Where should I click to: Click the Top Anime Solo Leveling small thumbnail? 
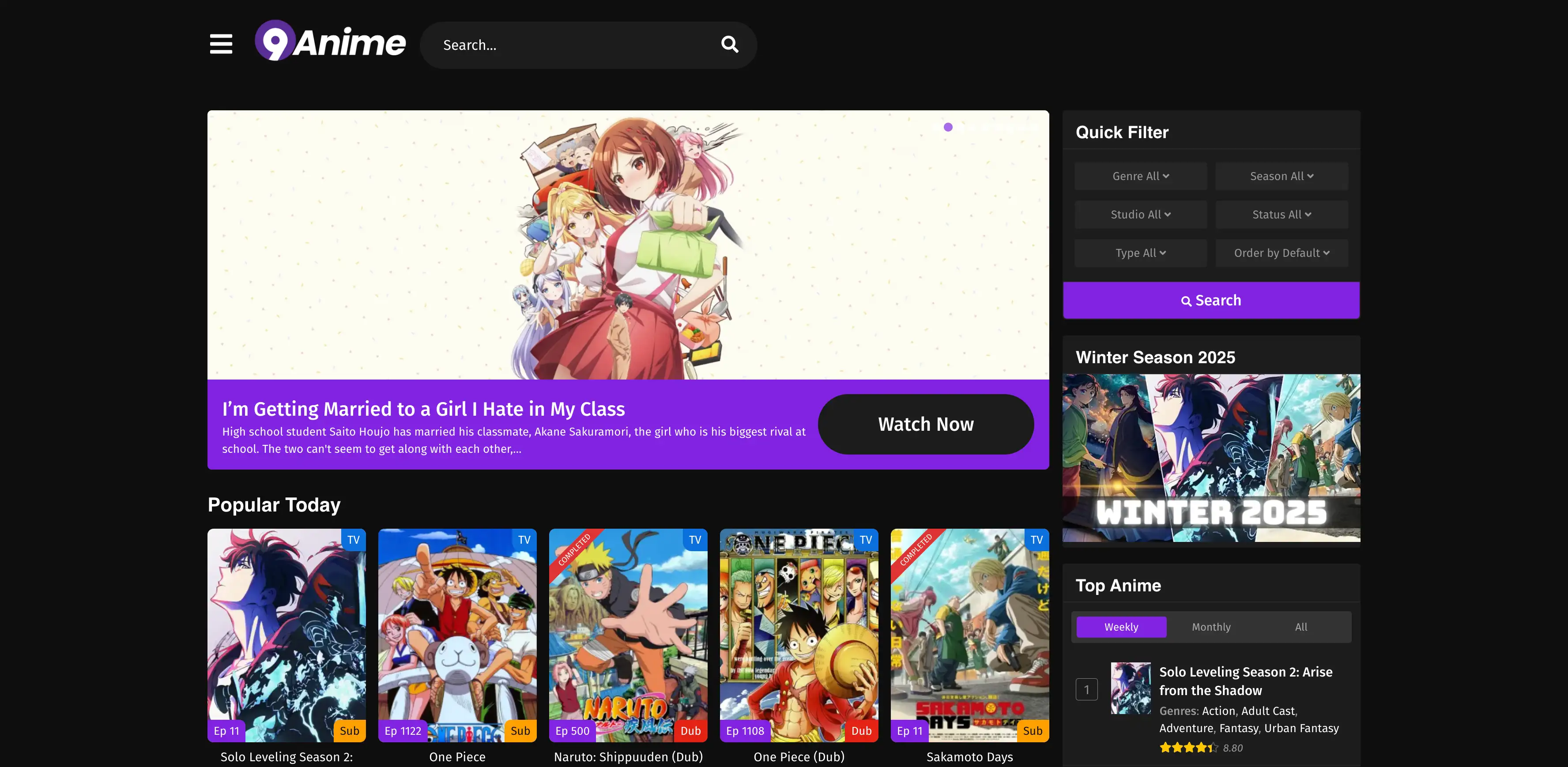pyautogui.click(x=1131, y=688)
